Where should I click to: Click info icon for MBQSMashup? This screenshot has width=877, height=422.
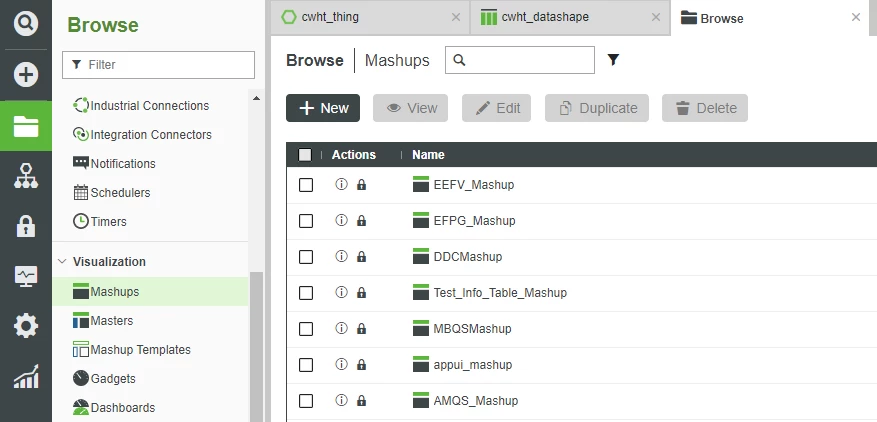341,328
